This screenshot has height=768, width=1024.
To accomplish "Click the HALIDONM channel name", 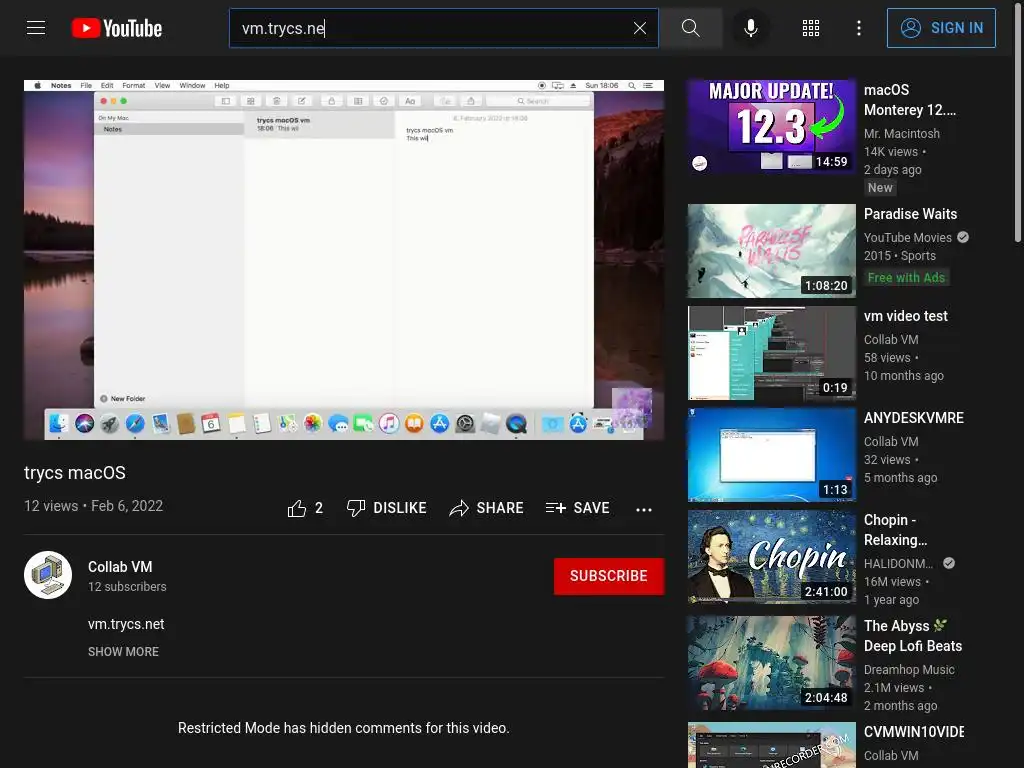I will (898, 564).
